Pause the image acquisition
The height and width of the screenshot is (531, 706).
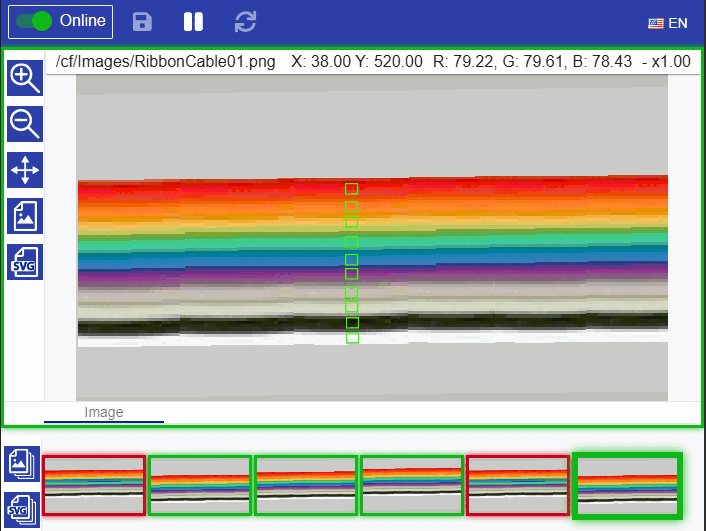tap(194, 22)
